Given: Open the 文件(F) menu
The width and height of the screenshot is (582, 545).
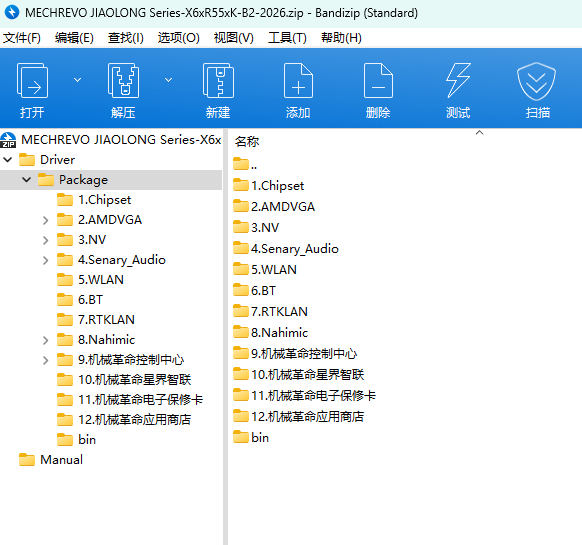Looking at the screenshot, I should click(22, 37).
